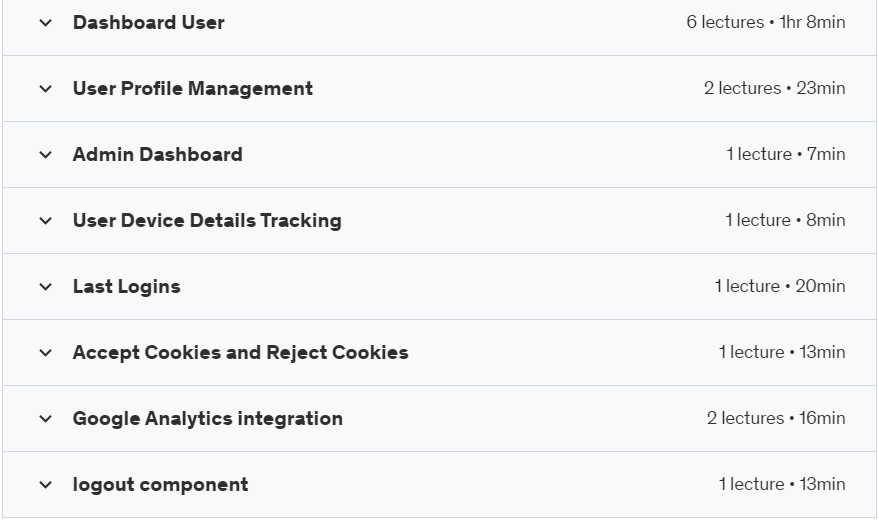
Task: Expand Google Analytics integration chevron
Action: coord(45,419)
